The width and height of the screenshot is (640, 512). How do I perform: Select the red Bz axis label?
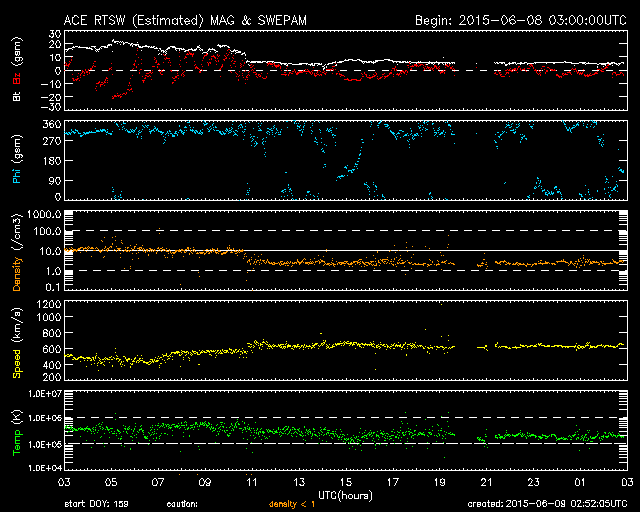click(16, 77)
